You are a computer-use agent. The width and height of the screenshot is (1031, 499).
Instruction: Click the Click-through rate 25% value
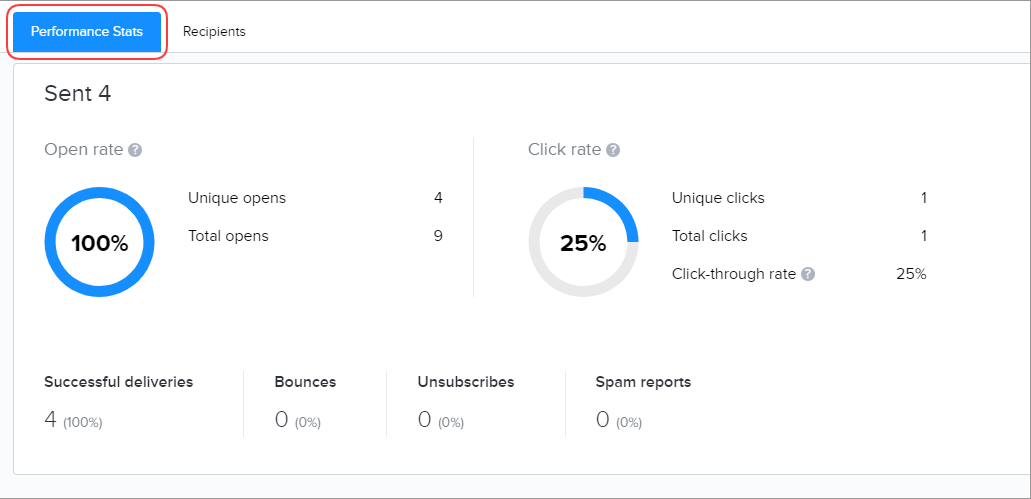pos(911,274)
